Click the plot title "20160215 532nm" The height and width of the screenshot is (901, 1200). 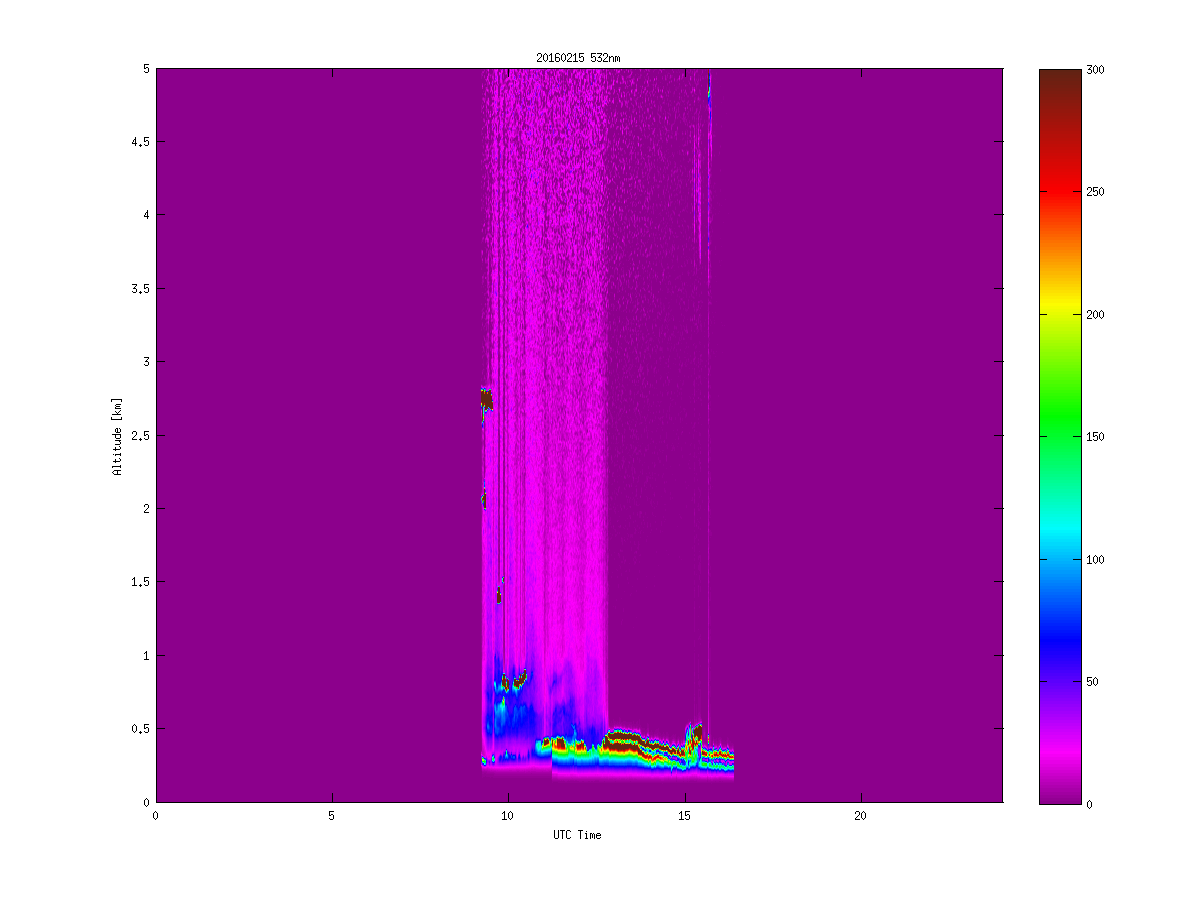click(577, 59)
